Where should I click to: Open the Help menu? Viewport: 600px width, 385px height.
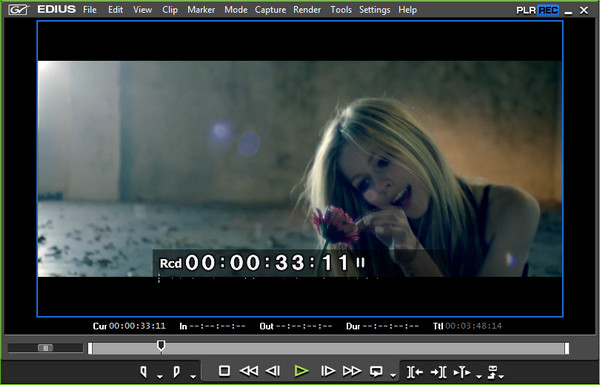408,10
